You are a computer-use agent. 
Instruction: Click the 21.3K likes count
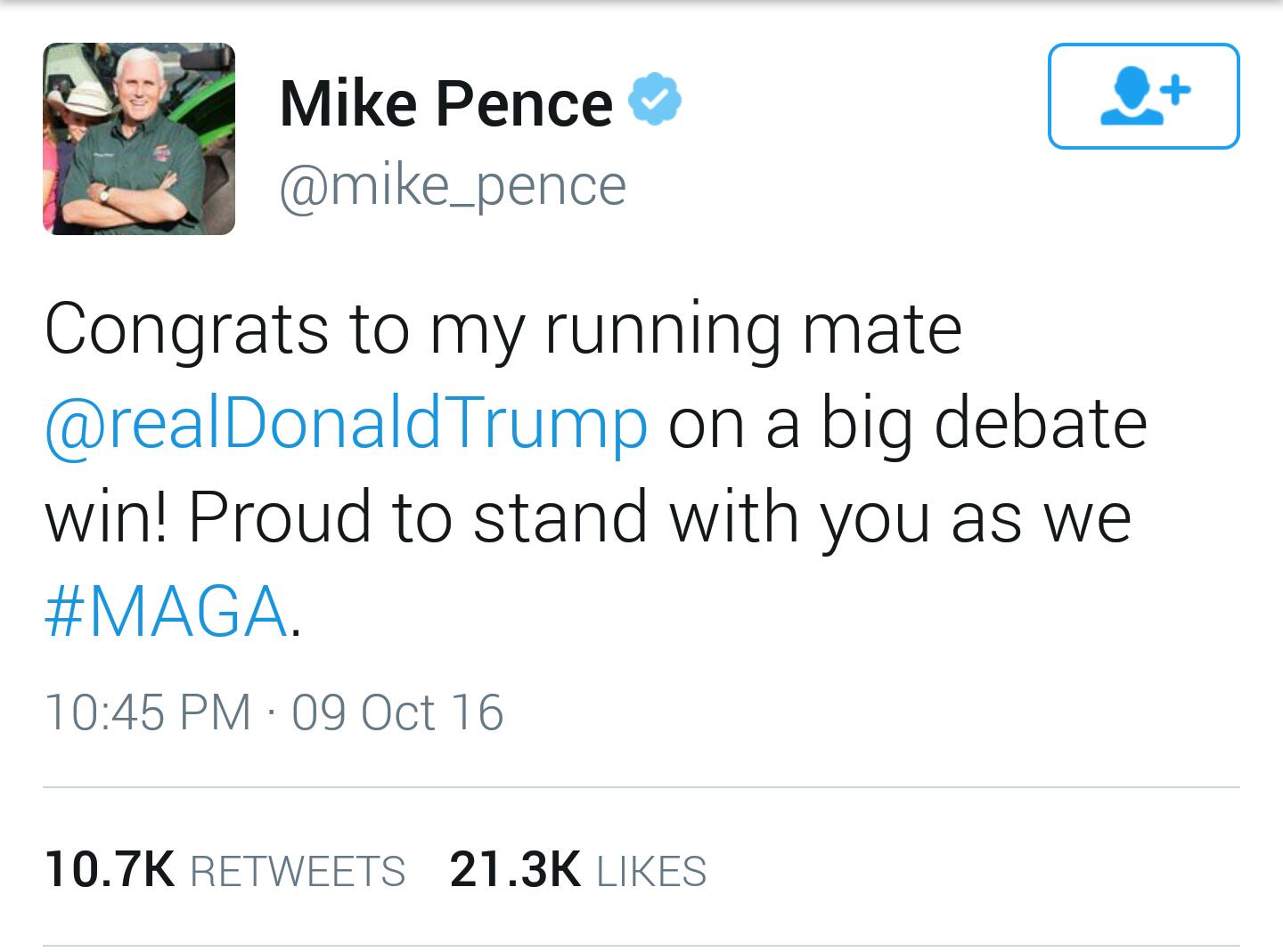coord(516,869)
